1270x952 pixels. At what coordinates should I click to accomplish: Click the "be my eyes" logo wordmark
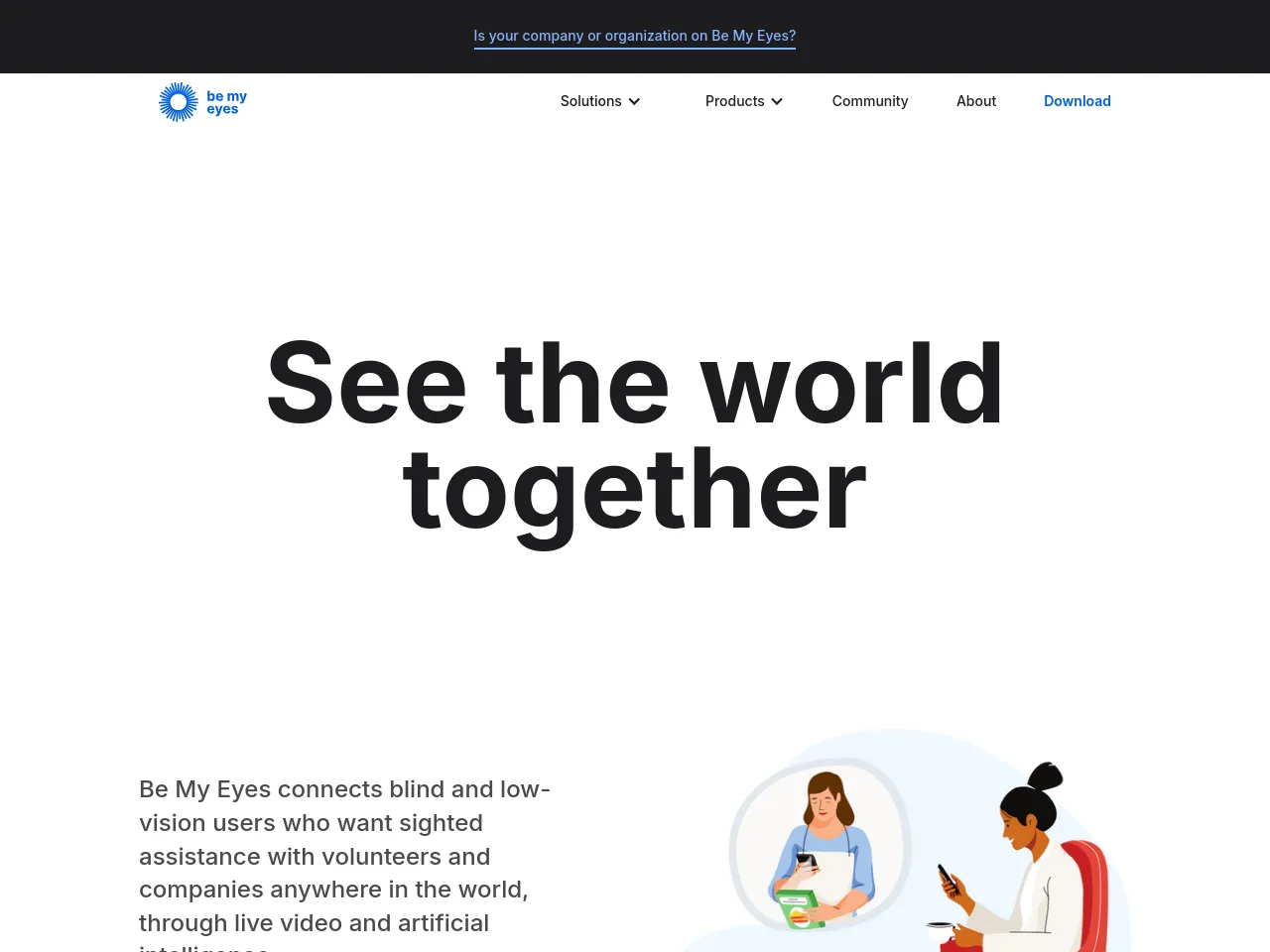click(226, 102)
